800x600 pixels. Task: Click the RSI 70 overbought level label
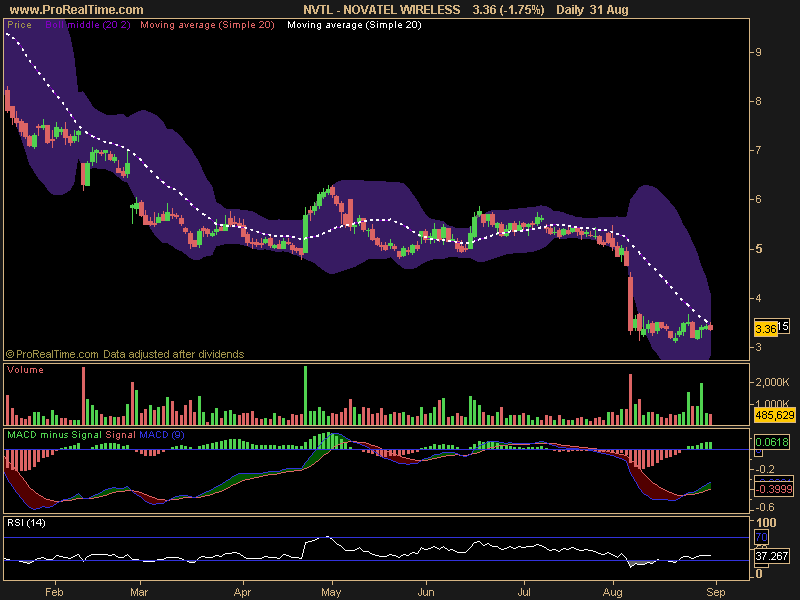click(761, 537)
